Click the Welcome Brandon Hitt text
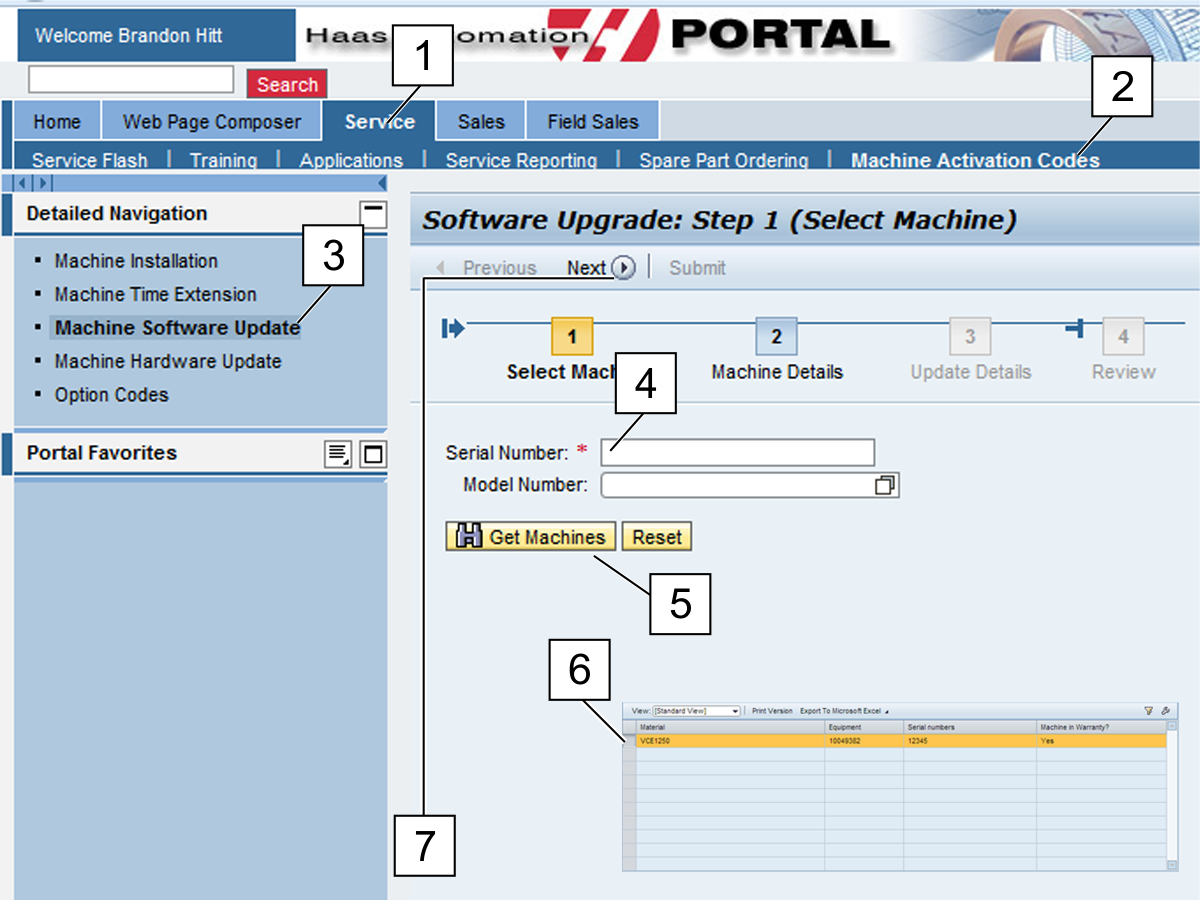The image size is (1200, 900). pyautogui.click(x=129, y=36)
